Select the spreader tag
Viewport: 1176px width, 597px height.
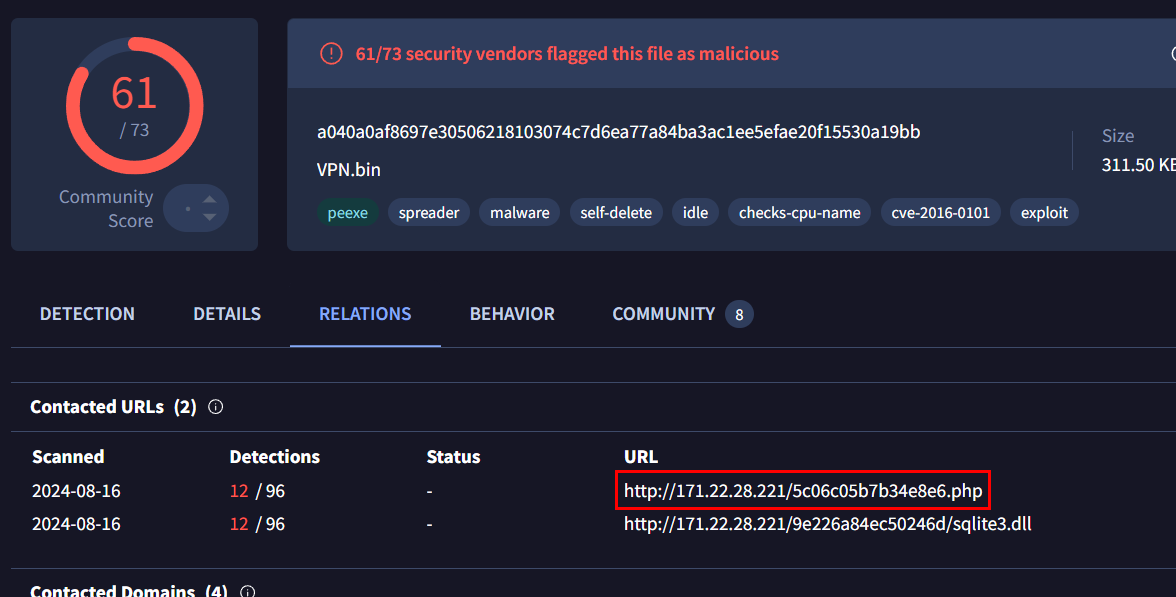click(429, 212)
